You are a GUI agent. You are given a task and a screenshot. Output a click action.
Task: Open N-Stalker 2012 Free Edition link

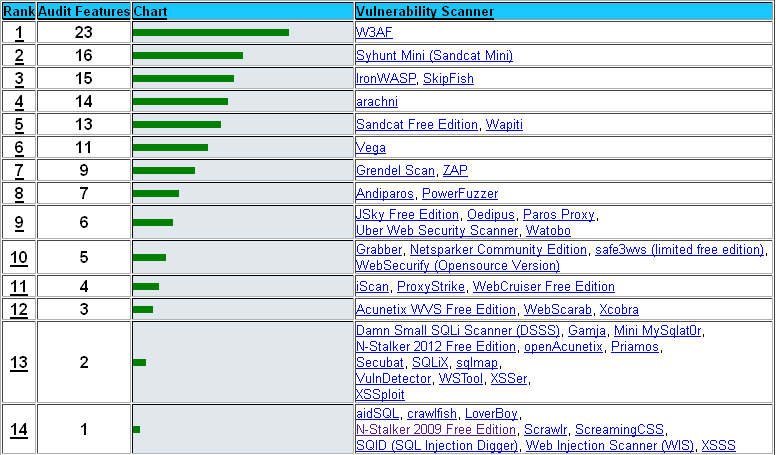tap(436, 347)
